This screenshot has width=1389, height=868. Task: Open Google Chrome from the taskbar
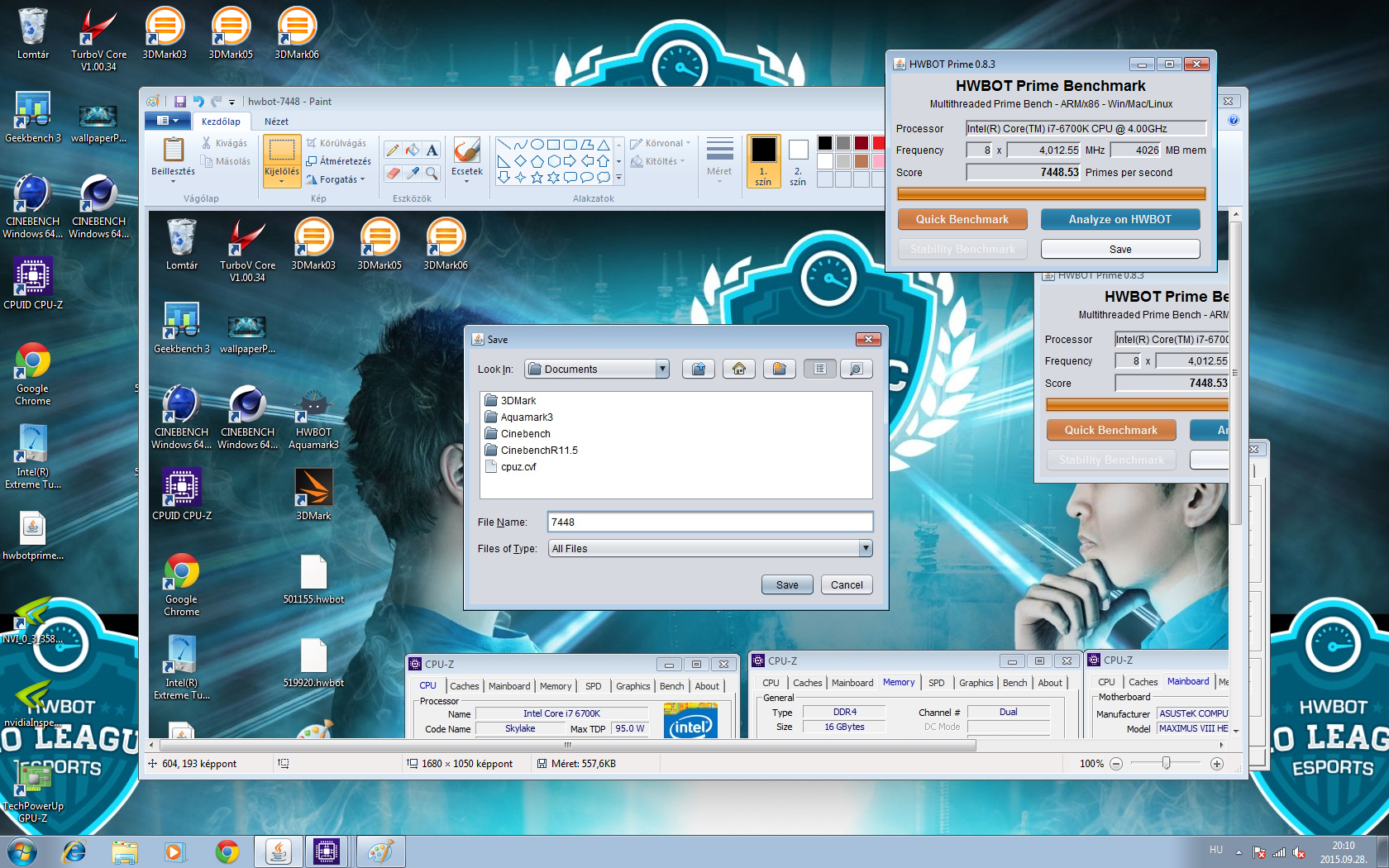point(227,851)
